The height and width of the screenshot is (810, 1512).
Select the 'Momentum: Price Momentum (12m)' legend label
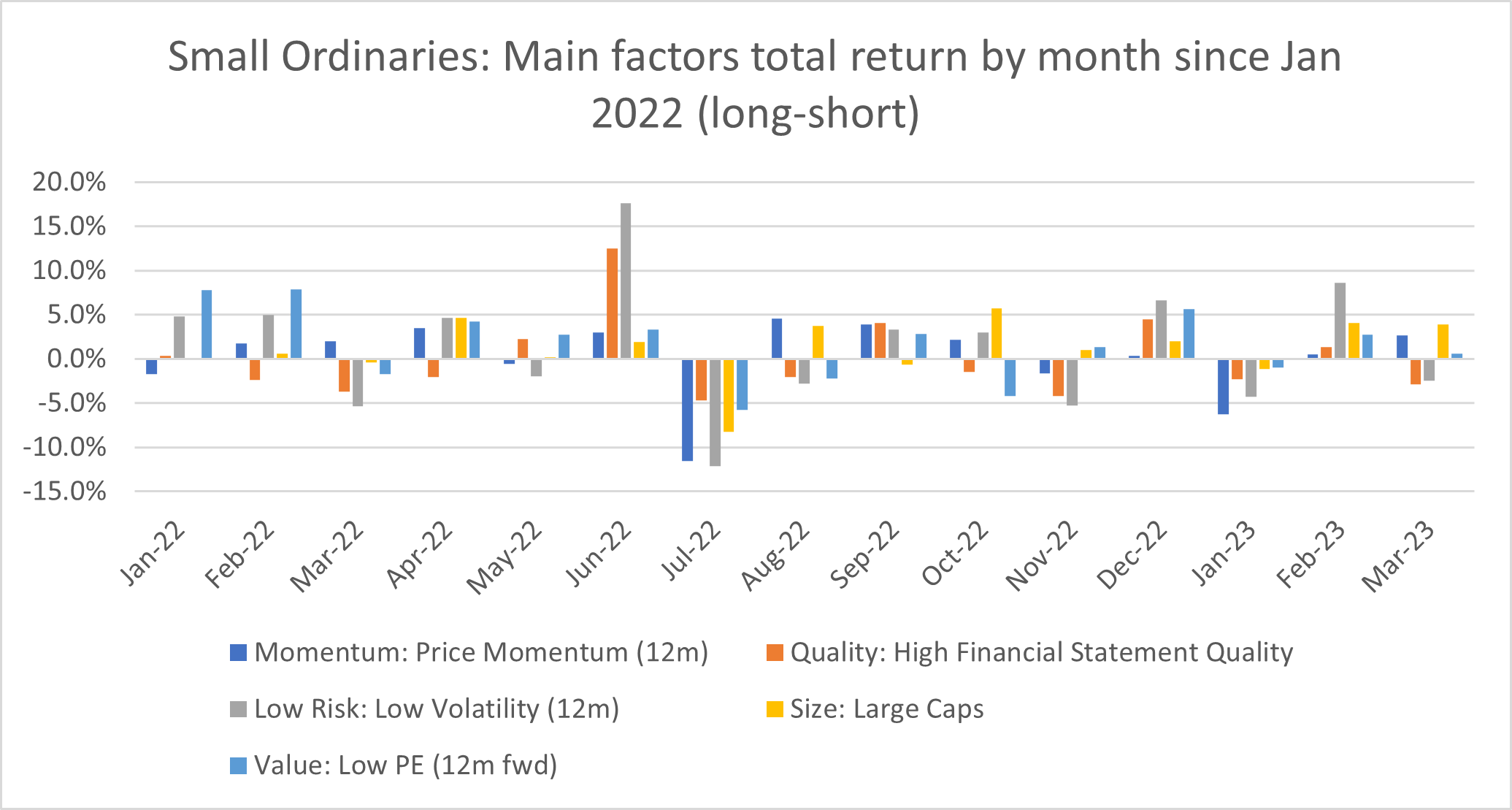click(481, 652)
